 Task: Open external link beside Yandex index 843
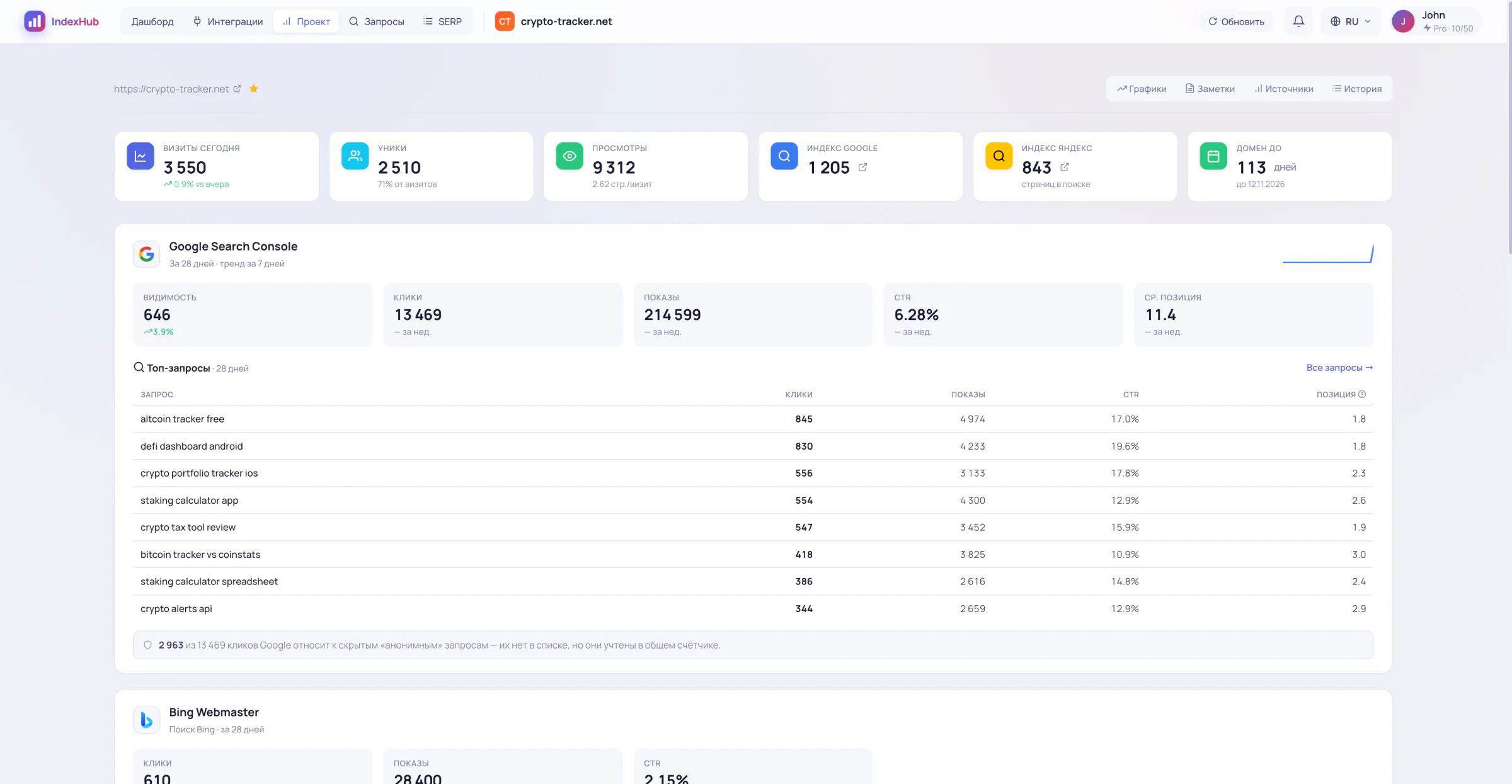point(1065,168)
